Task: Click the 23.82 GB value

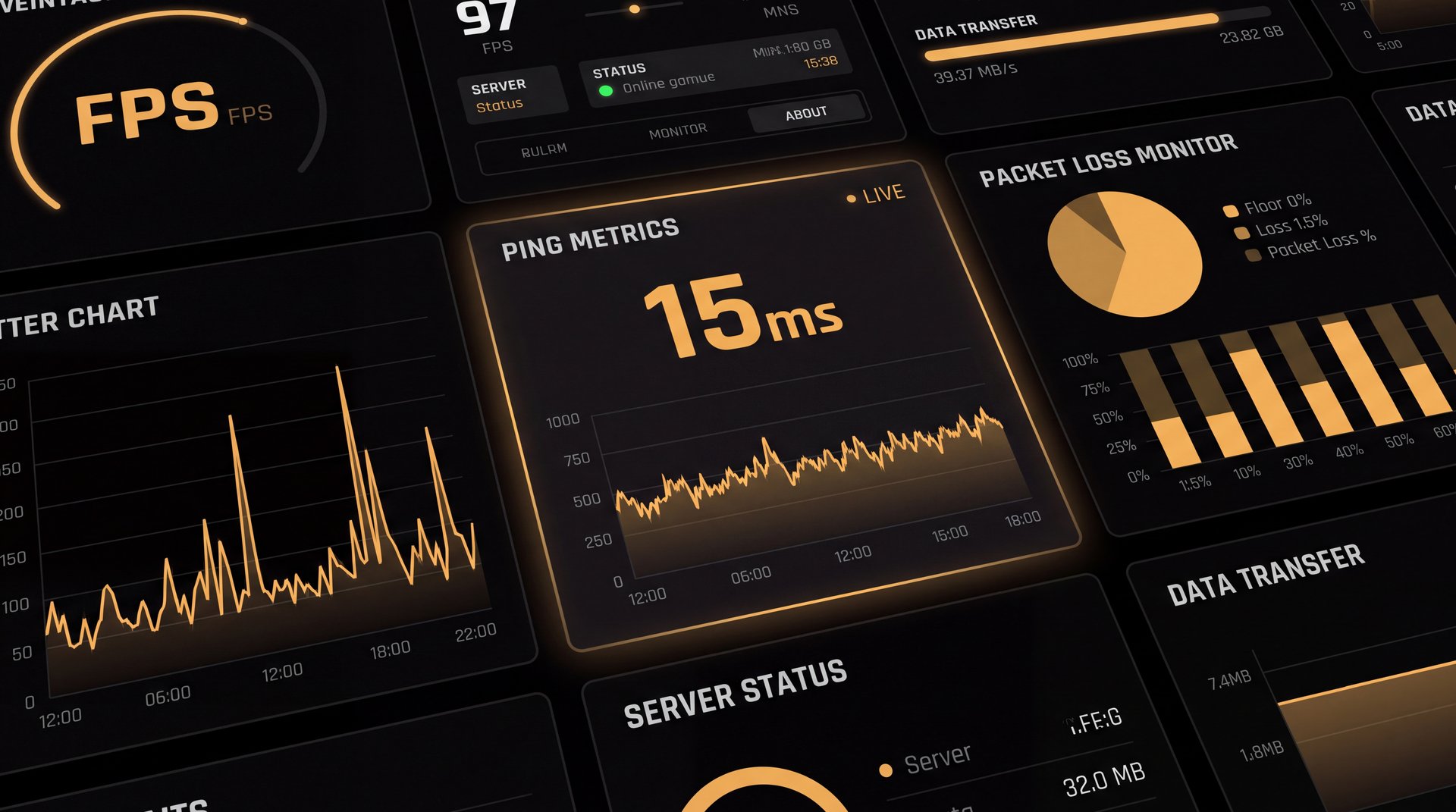Action: (x=1251, y=34)
